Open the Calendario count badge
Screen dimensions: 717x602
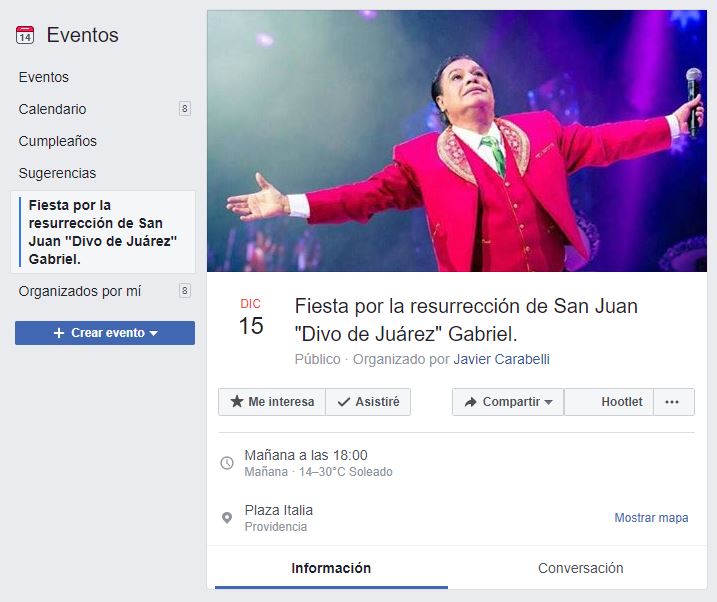click(185, 109)
